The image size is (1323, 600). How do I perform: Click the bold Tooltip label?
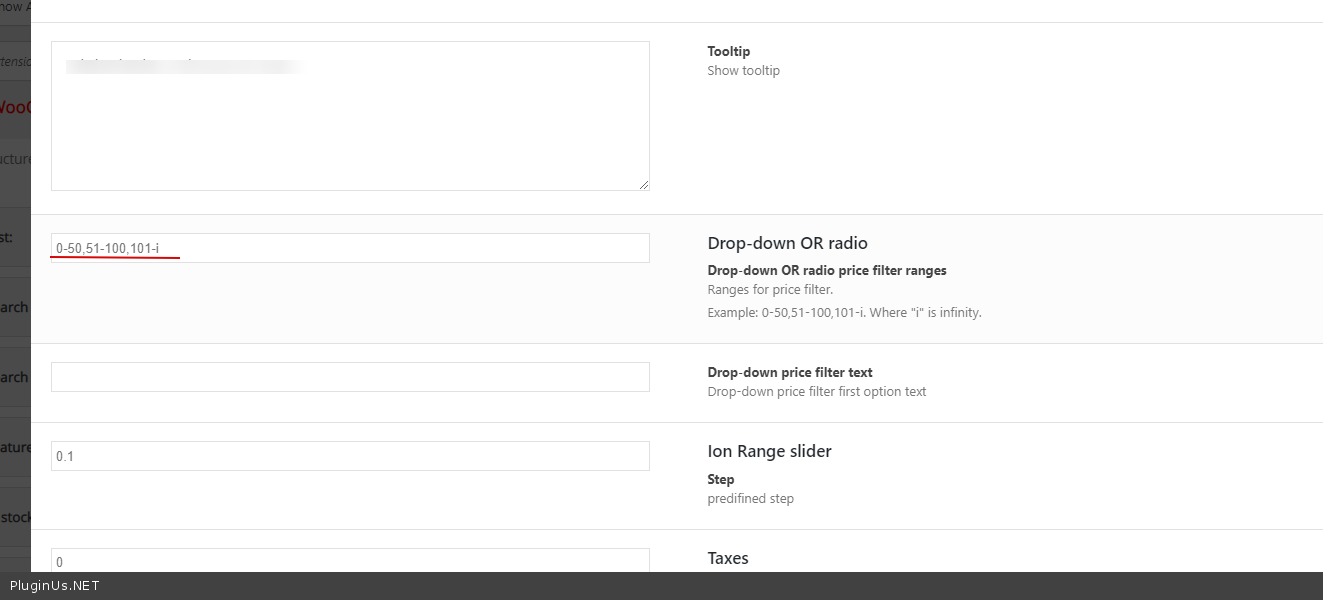(728, 51)
